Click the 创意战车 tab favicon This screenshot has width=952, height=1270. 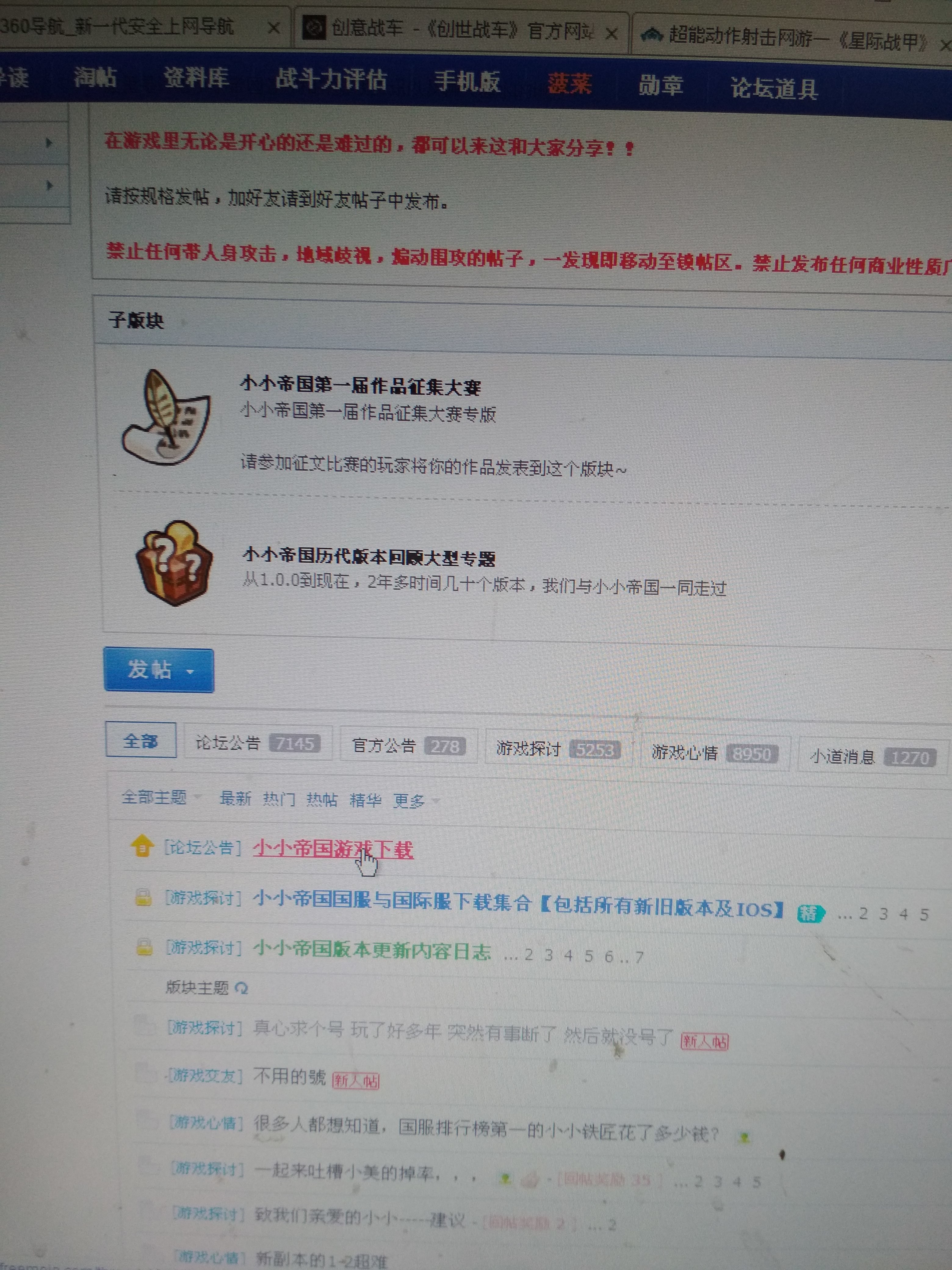[313, 27]
